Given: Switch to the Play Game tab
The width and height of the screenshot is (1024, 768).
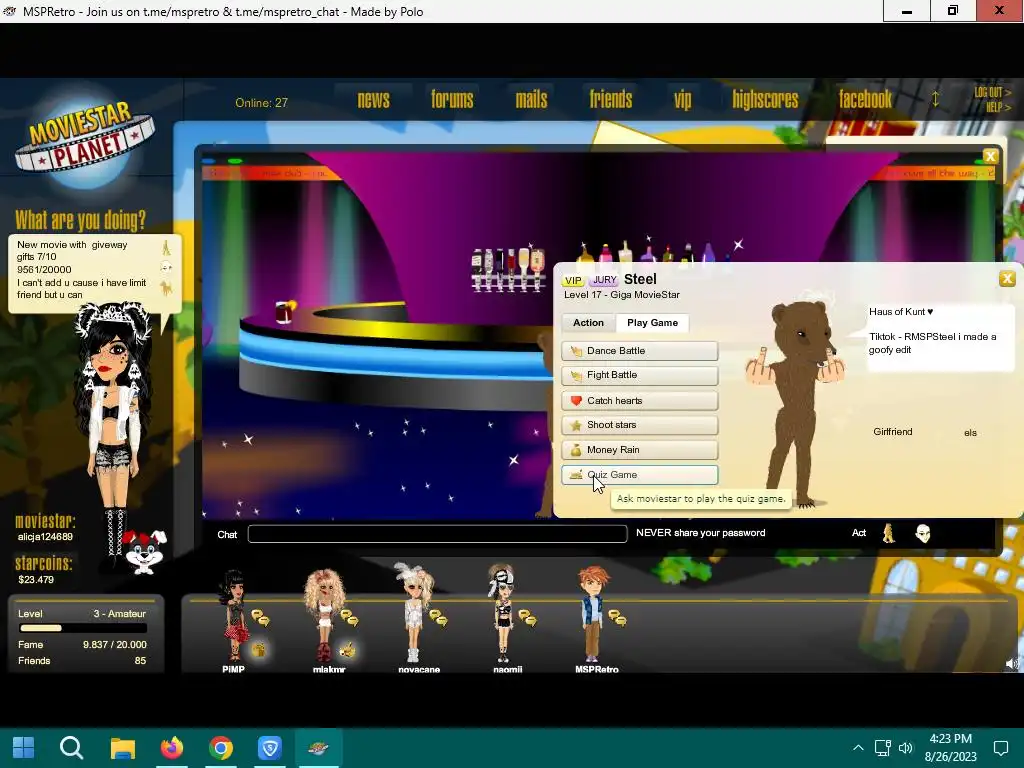Looking at the screenshot, I should pyautogui.click(x=652, y=323).
